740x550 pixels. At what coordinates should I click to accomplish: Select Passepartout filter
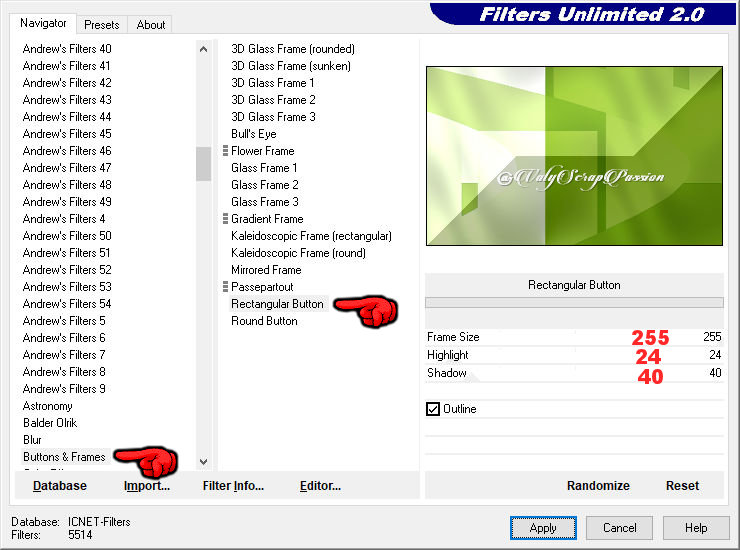click(262, 287)
